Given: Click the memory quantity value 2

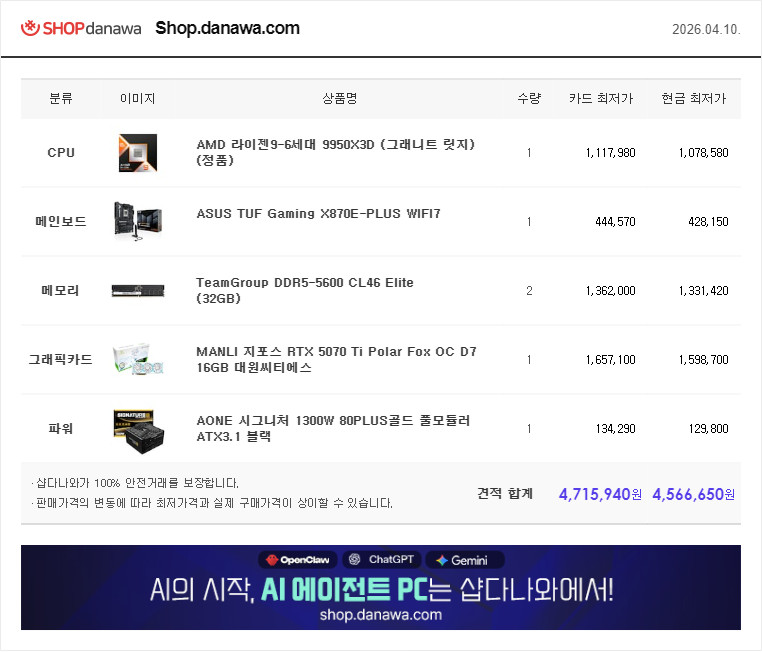Looking at the screenshot, I should [529, 291].
